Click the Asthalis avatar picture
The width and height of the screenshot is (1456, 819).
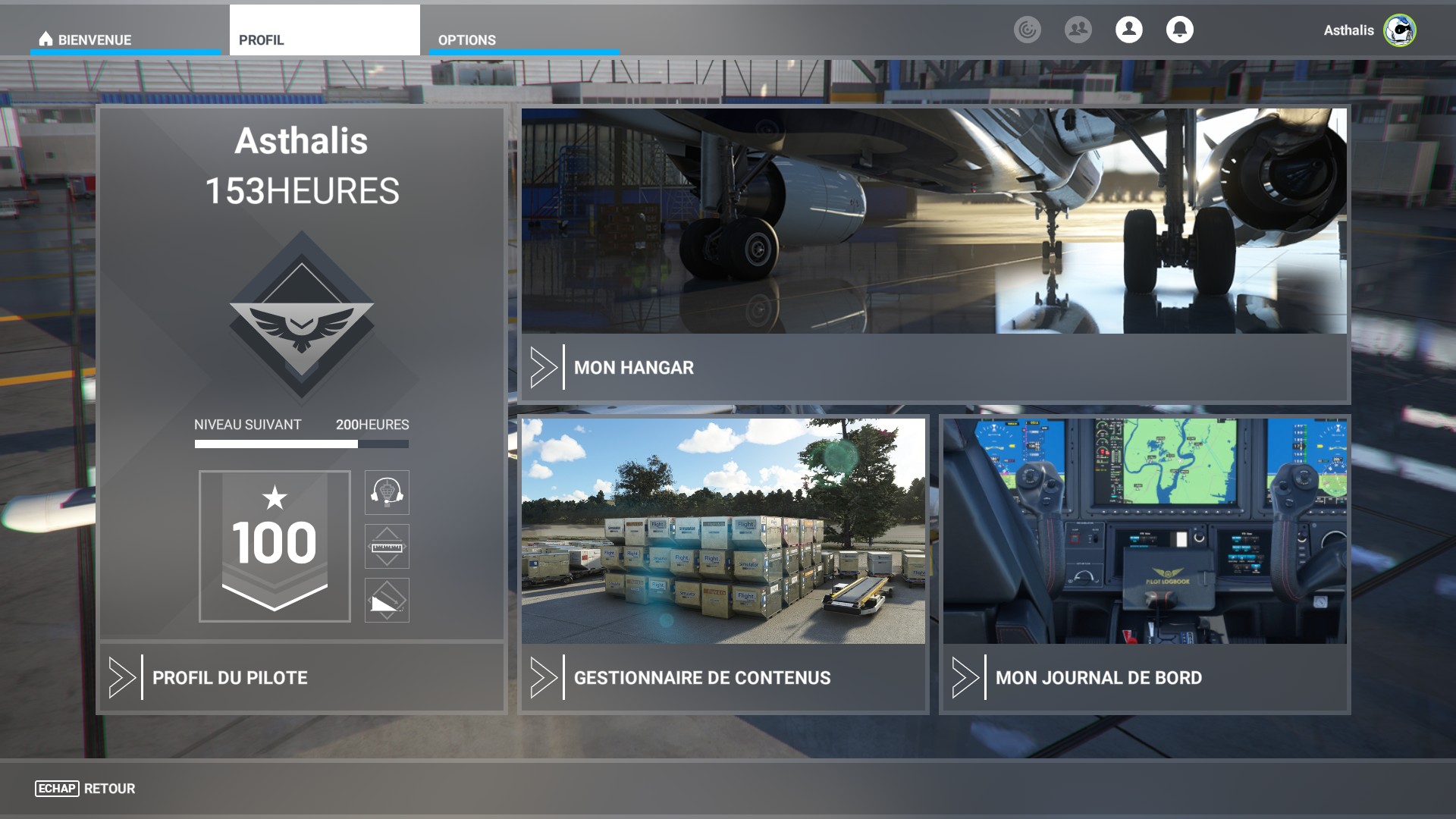(1399, 30)
